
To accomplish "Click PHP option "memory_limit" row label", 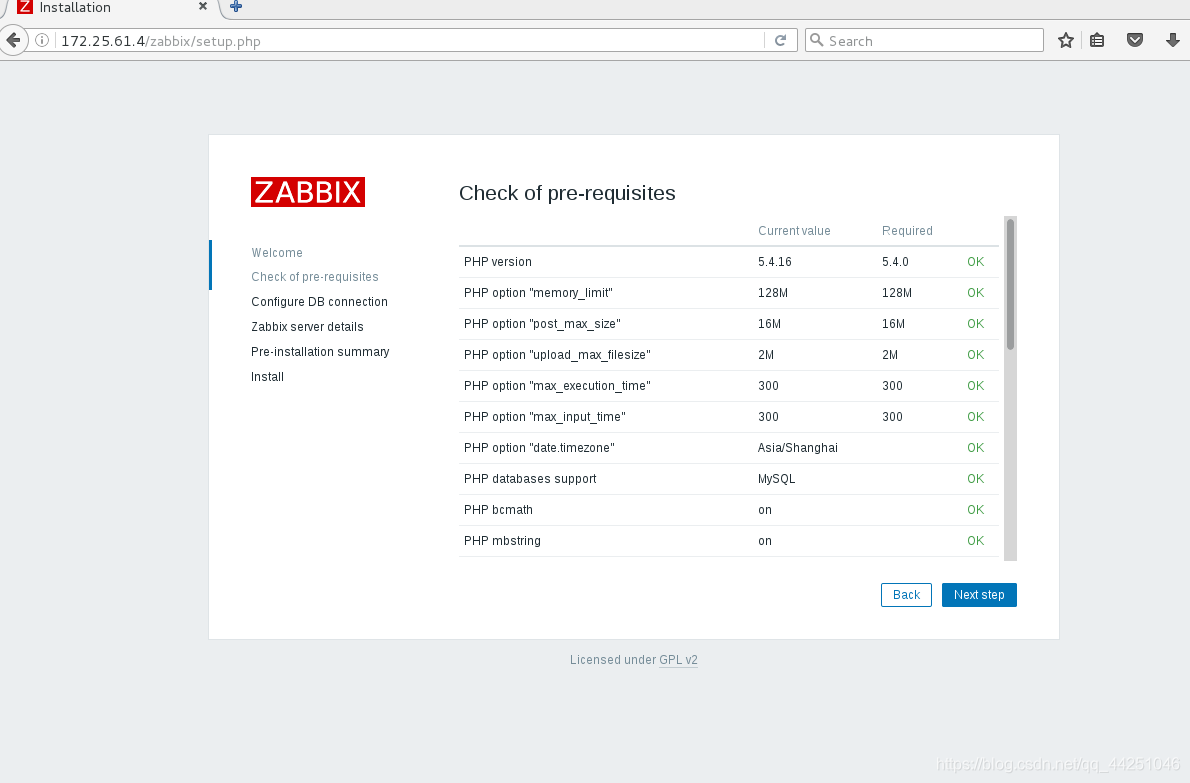I will tap(538, 293).
